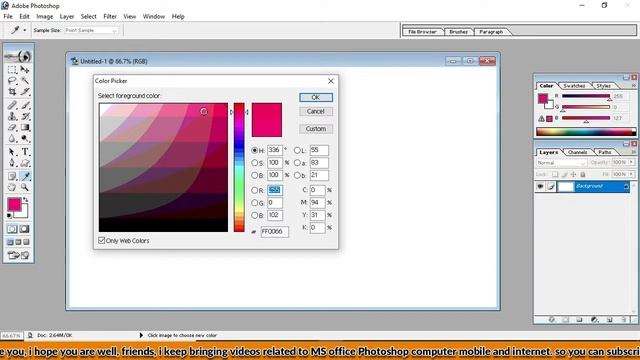
Task: Select the Path Selection tool
Action: (12, 152)
